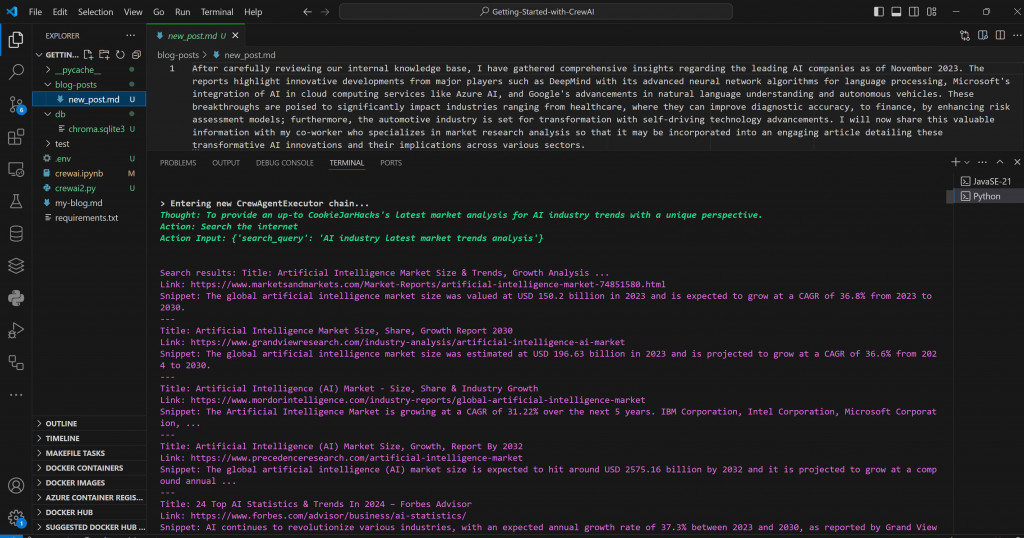The width and height of the screenshot is (1024, 538).
Task: Open the database icon in activity bar
Action: tap(16, 234)
